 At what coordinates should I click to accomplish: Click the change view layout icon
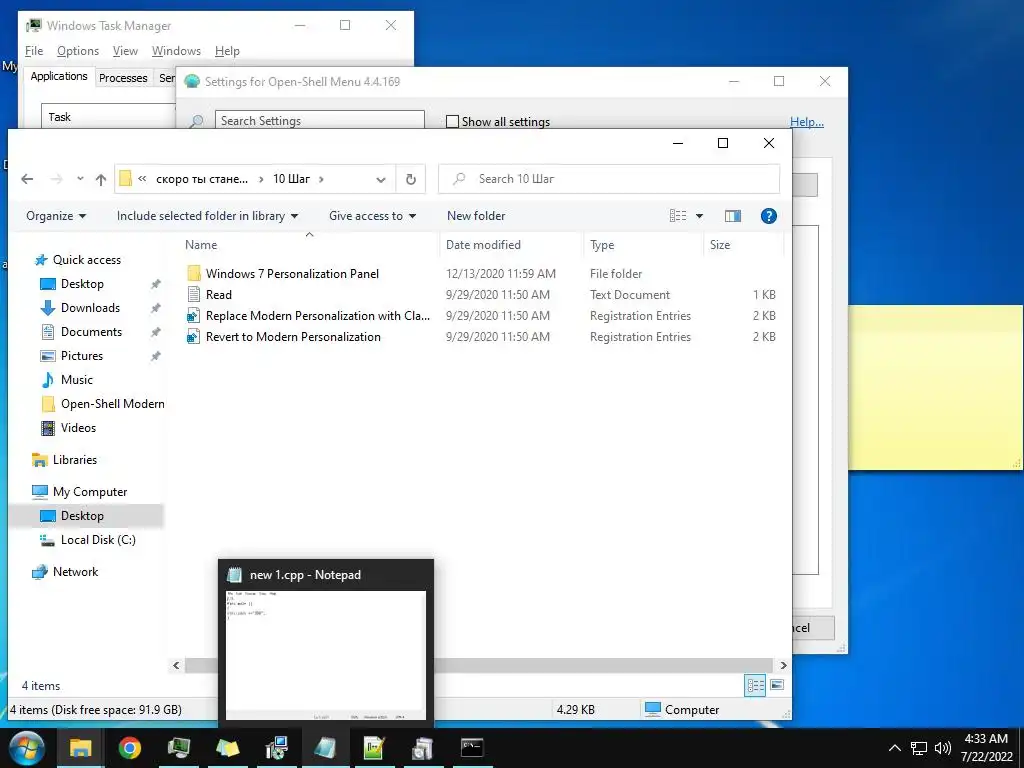(678, 216)
